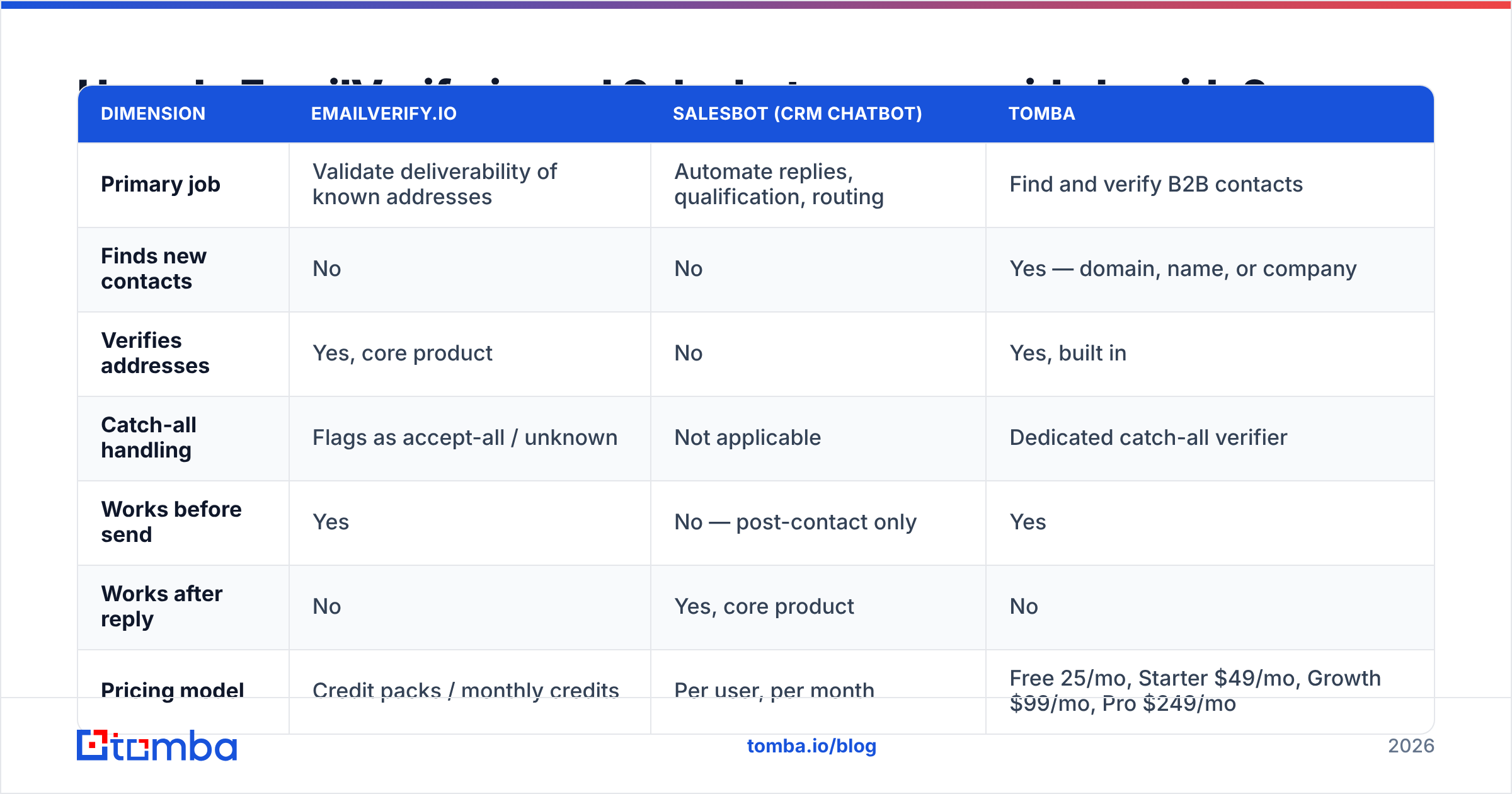Click Salesbot 'No' in Verifies addresses row

pyautogui.click(x=688, y=354)
